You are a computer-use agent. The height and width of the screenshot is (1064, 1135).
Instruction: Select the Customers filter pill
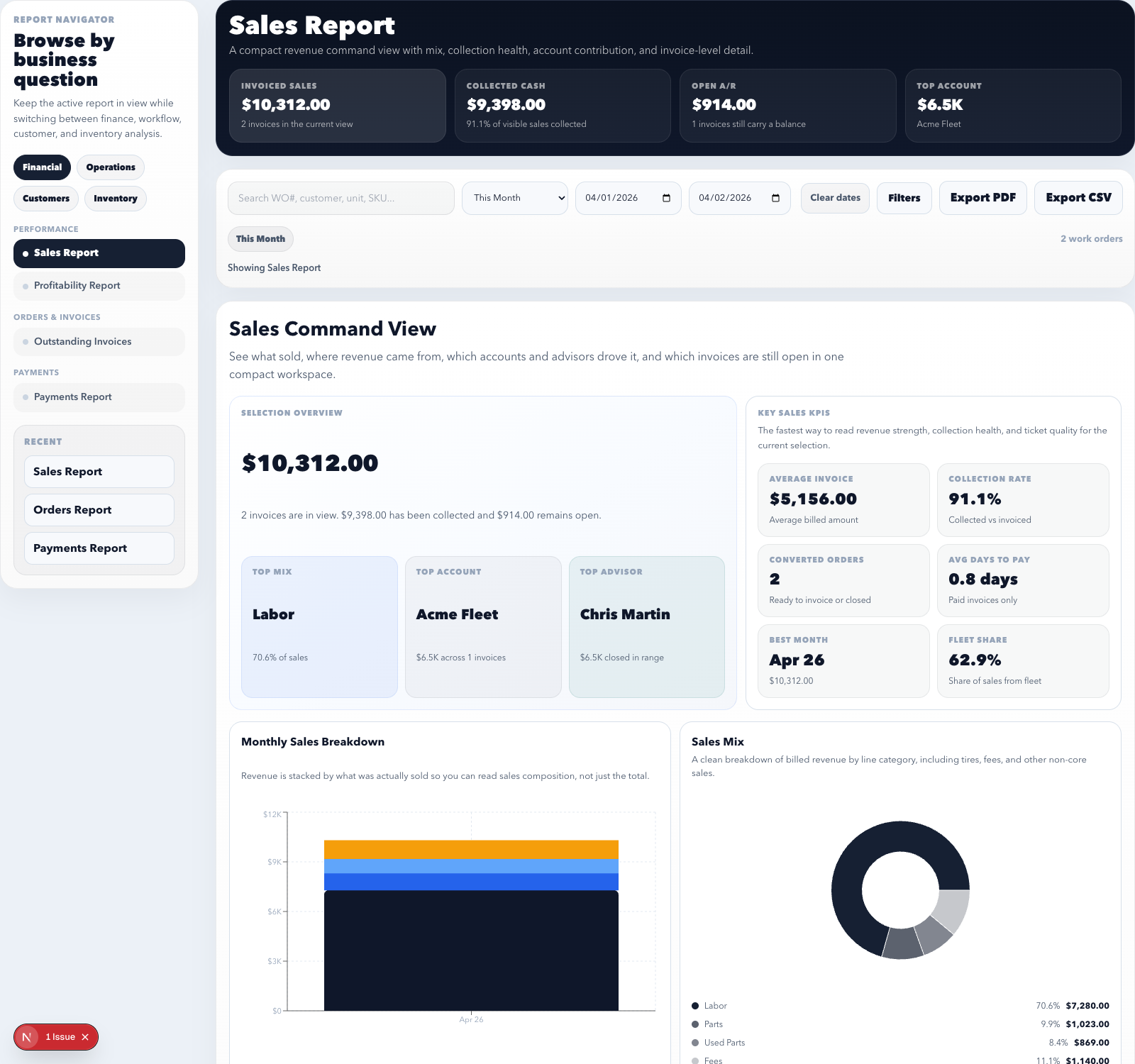45,199
